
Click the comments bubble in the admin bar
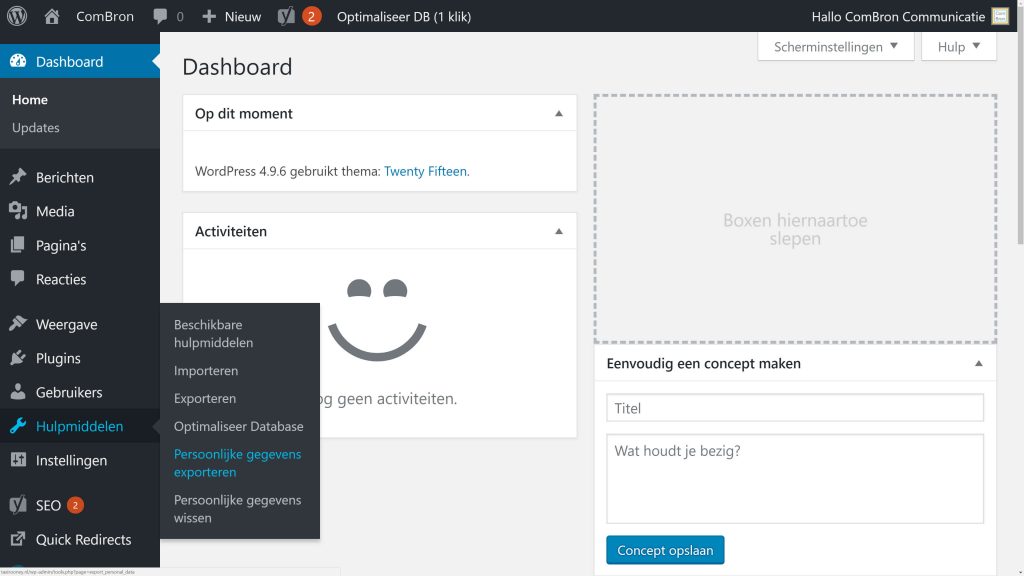(160, 16)
